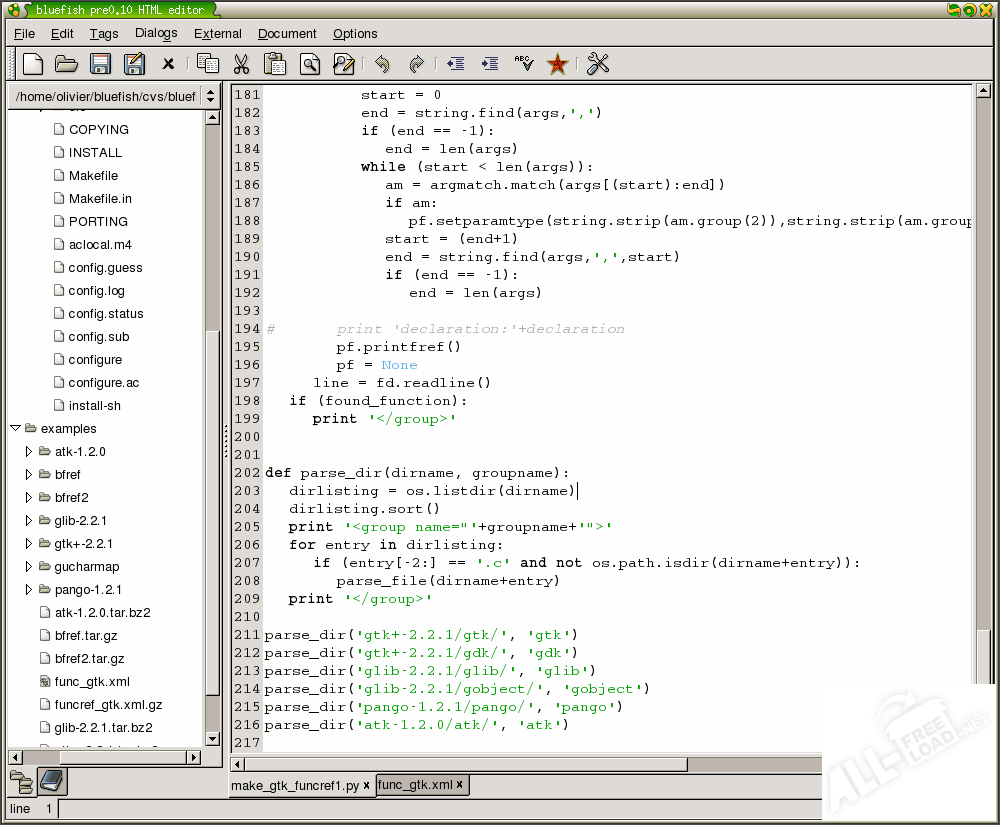Screen dimensions: 1000x825
Task: Click the Redo arrow icon
Action: click(x=417, y=64)
